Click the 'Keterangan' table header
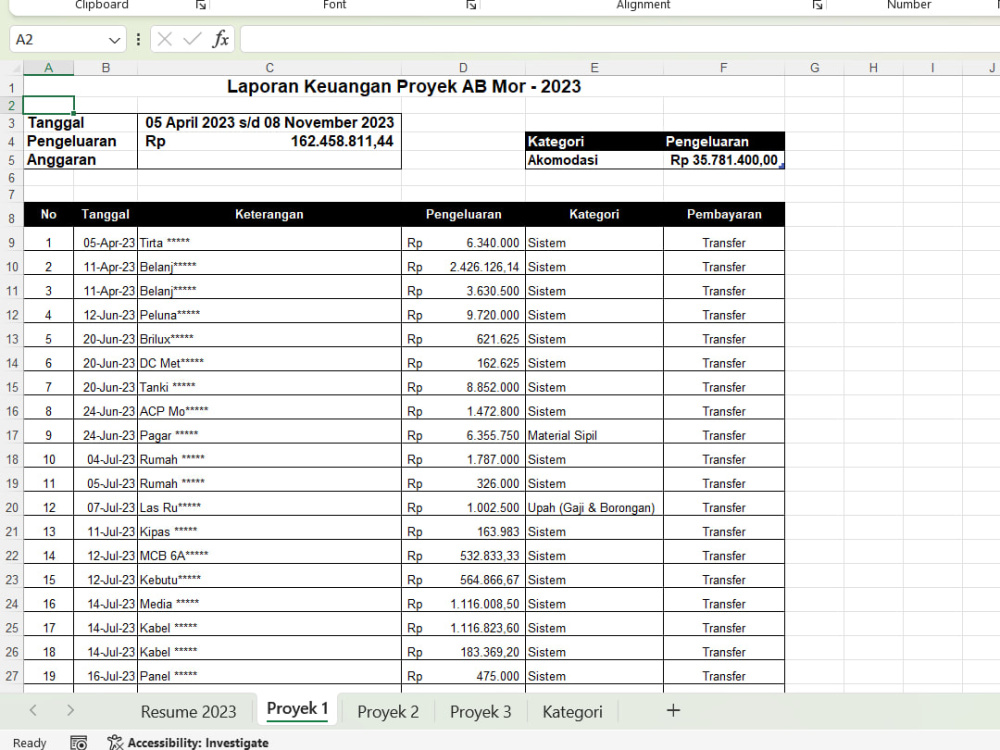1000x750 pixels. (269, 214)
